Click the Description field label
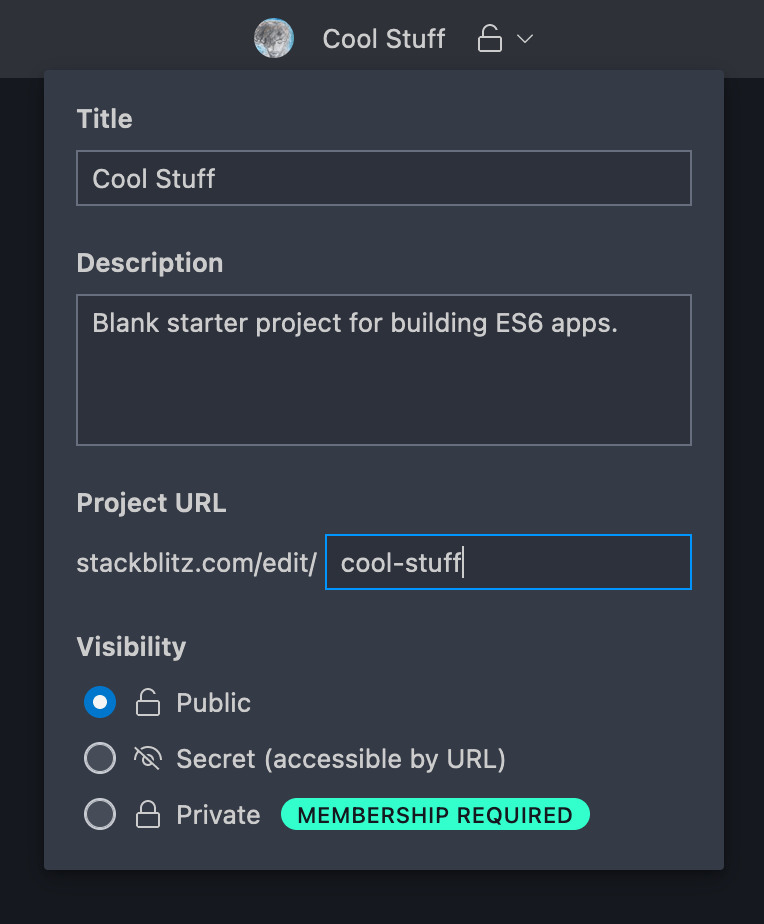764x924 pixels. [150, 263]
